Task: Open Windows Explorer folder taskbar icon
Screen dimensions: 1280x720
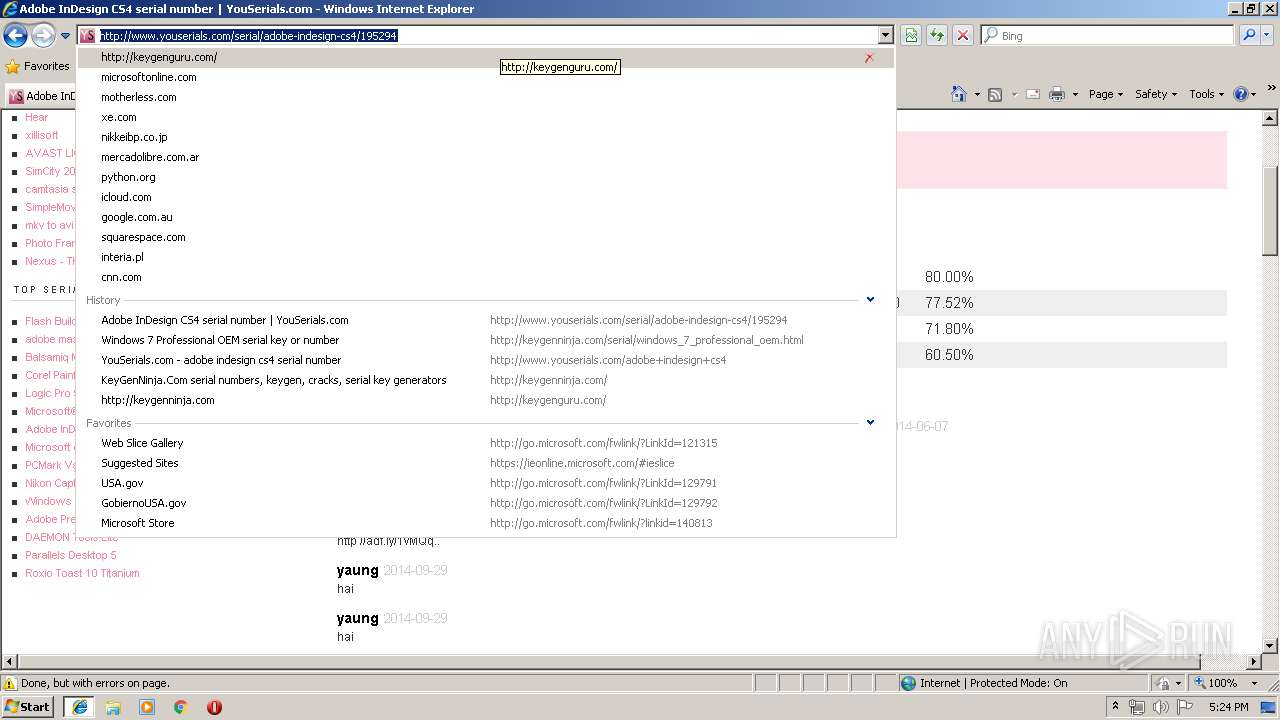Action: click(x=113, y=707)
